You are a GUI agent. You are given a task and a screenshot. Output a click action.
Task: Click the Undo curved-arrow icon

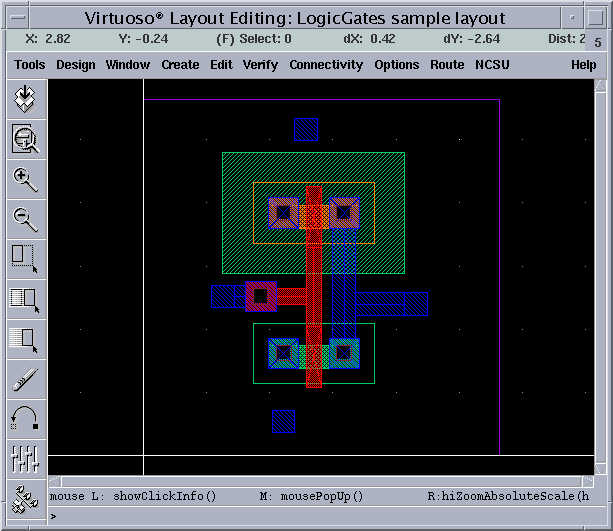[x=24, y=418]
